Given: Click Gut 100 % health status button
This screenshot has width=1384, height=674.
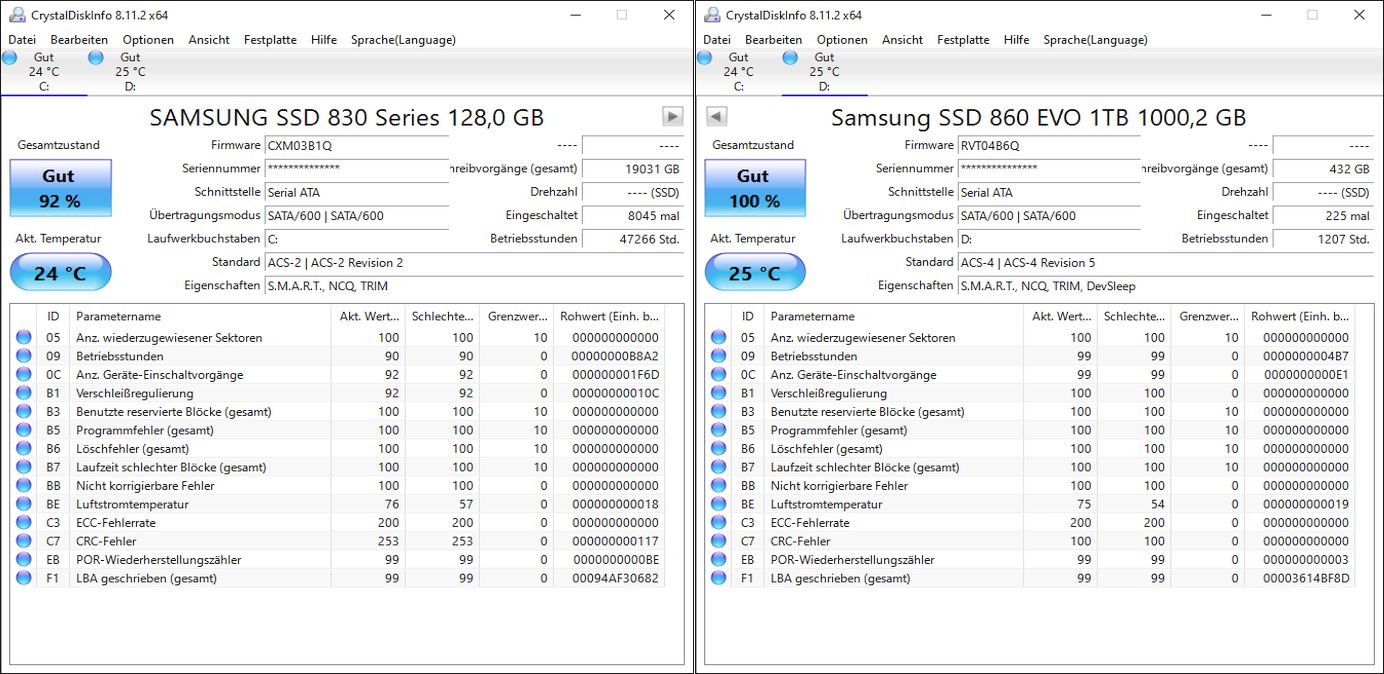Looking at the screenshot, I should click(755, 188).
